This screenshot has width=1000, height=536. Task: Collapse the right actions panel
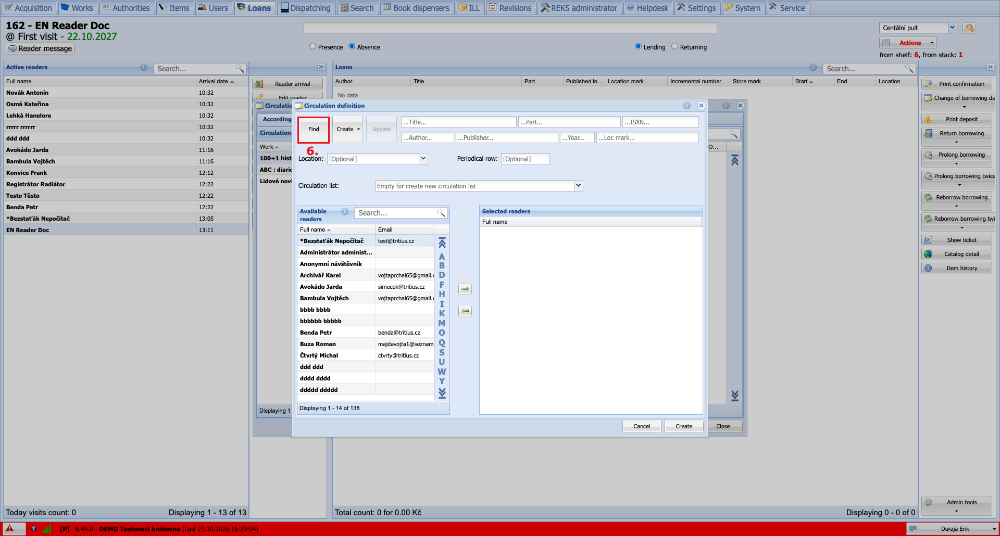(x=990, y=67)
